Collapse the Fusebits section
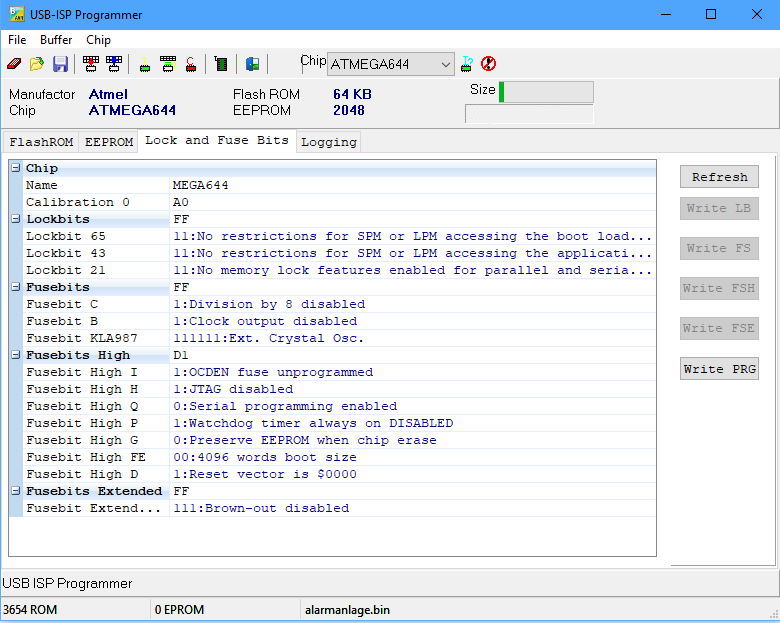This screenshot has width=780, height=623. coord(16,287)
